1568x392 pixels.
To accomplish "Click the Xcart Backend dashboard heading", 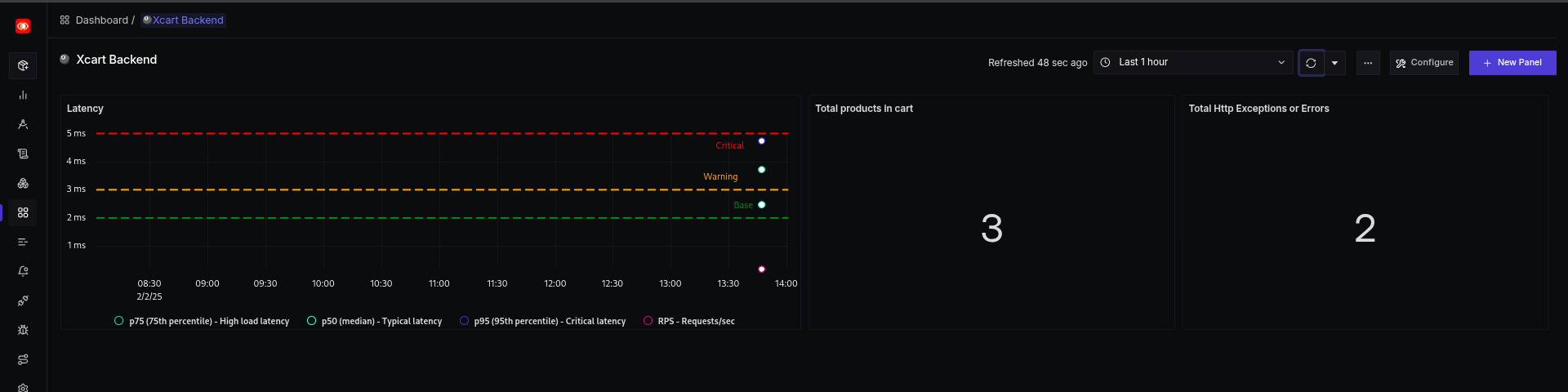I will click(117, 60).
